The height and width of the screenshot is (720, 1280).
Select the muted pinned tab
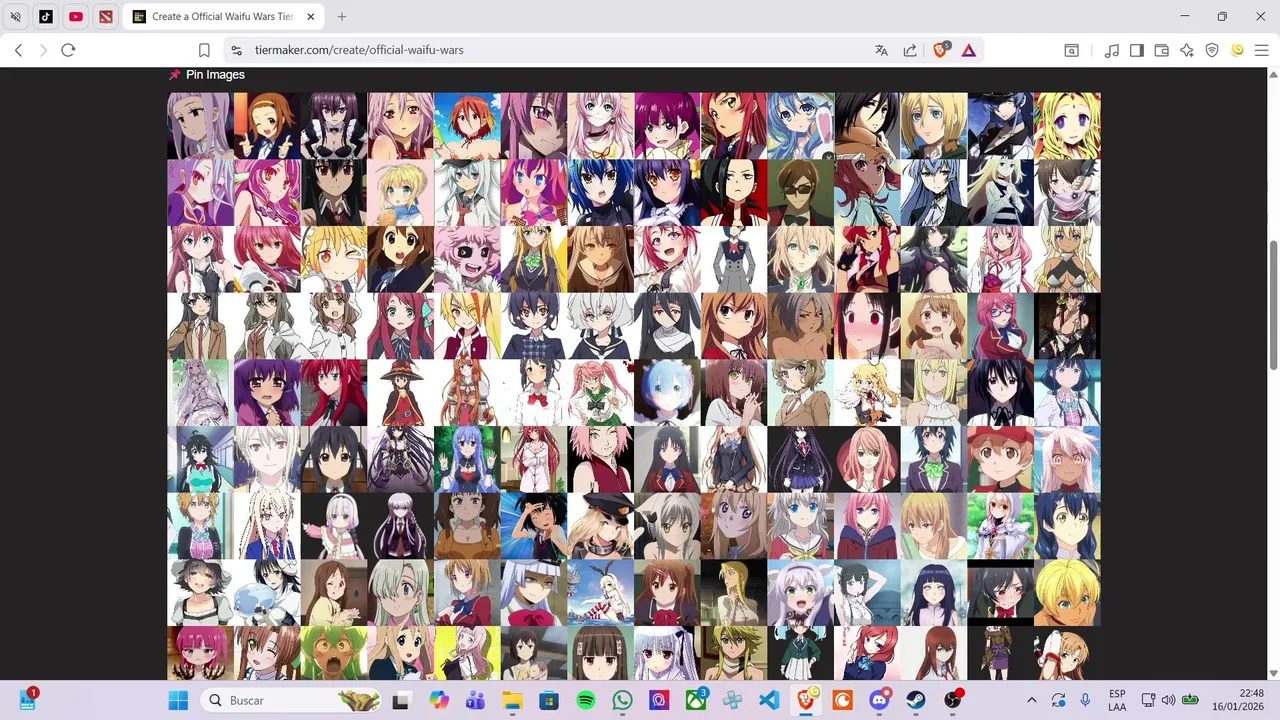[x=16, y=17]
